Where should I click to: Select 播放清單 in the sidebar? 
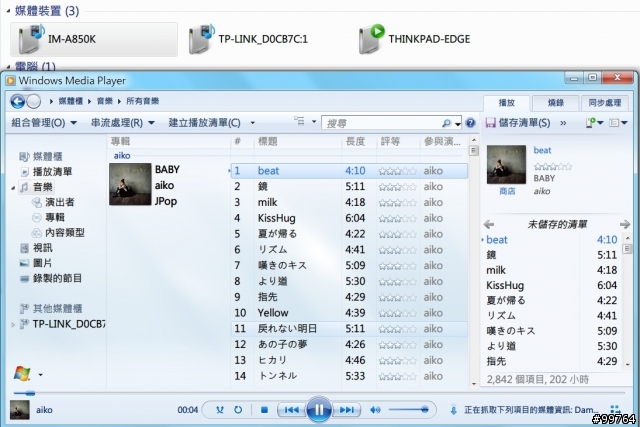click(x=52, y=171)
